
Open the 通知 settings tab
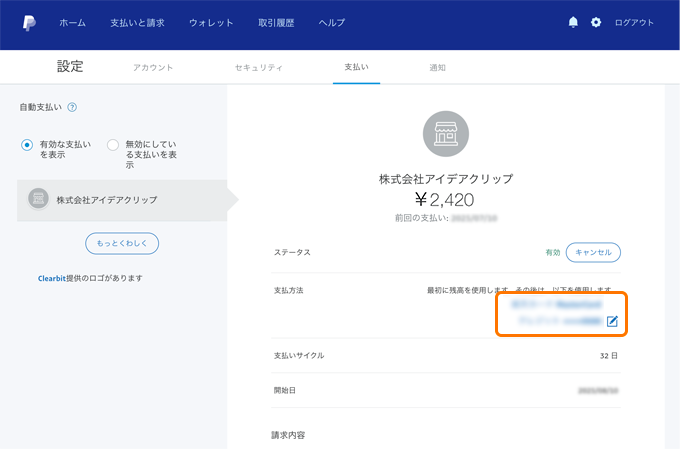[x=437, y=67]
